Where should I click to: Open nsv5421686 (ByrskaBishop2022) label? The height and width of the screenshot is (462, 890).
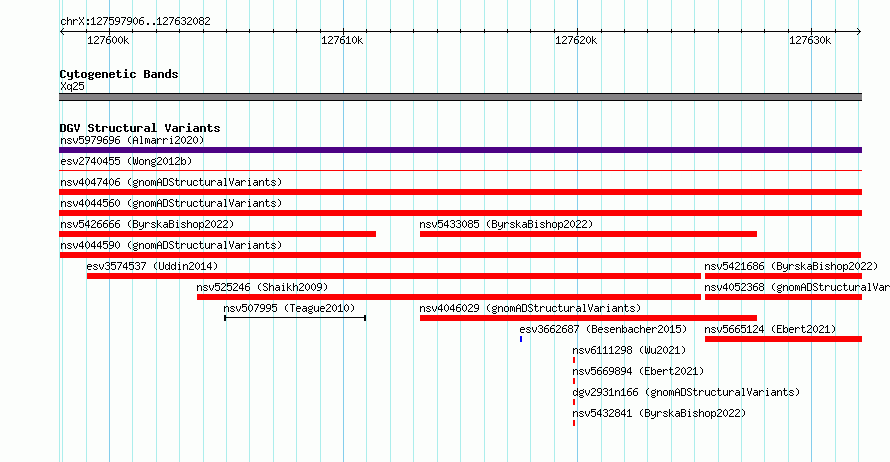point(791,266)
